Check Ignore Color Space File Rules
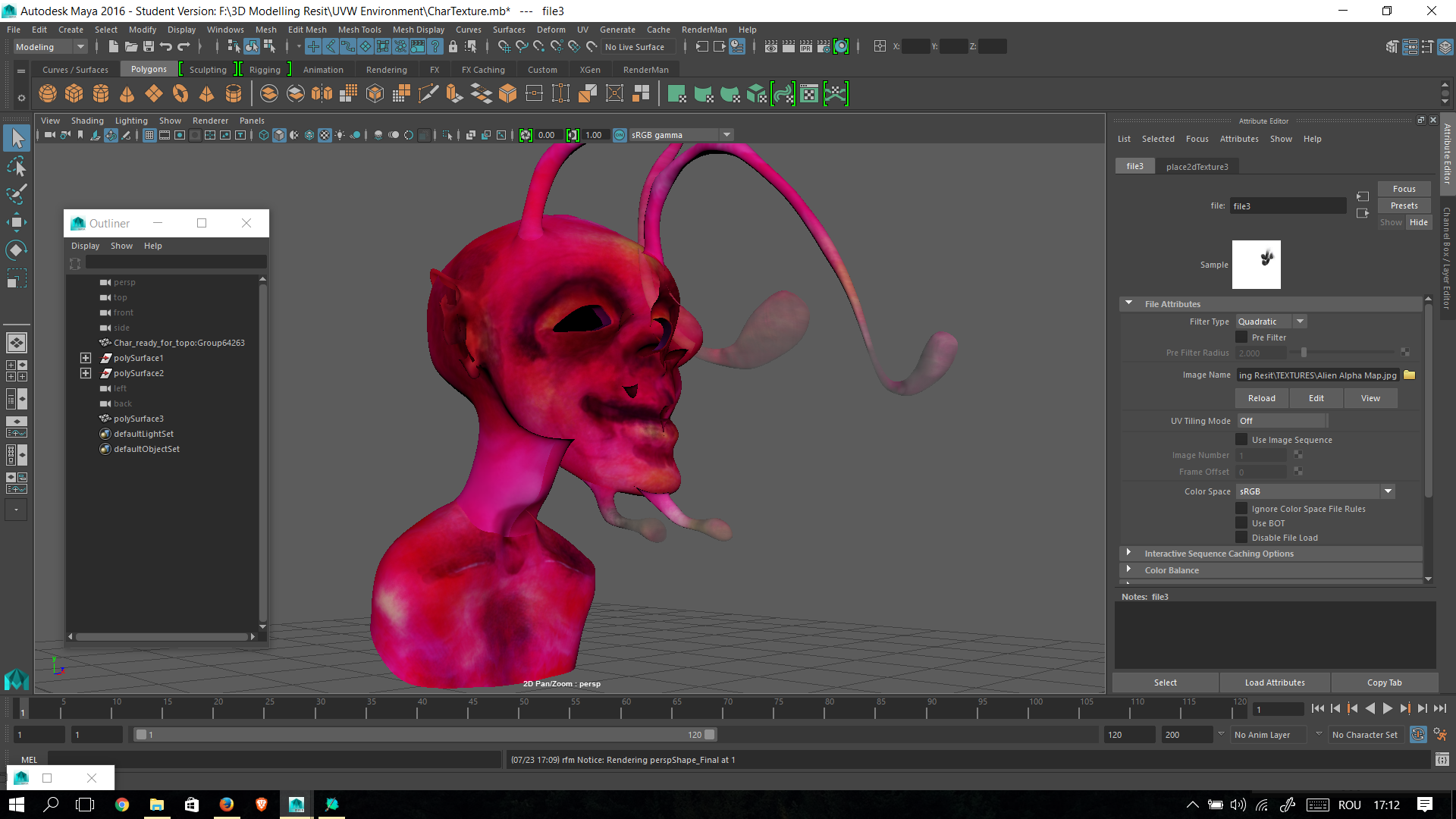1456x819 pixels. tap(1241, 509)
